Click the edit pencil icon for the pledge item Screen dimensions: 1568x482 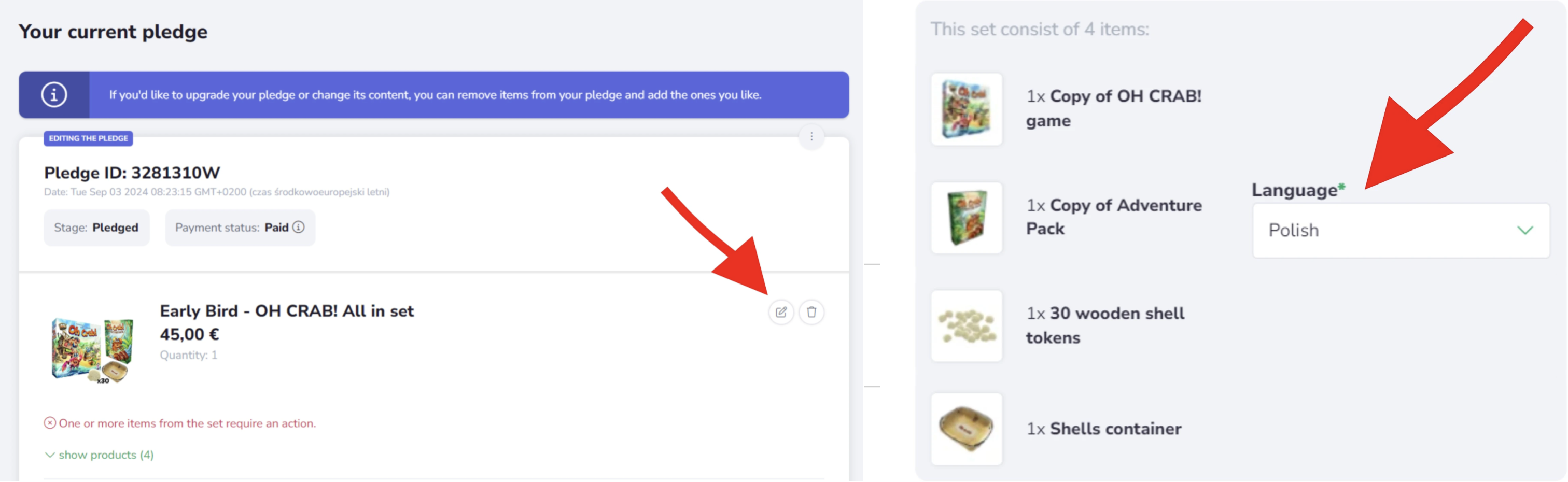coord(781,312)
